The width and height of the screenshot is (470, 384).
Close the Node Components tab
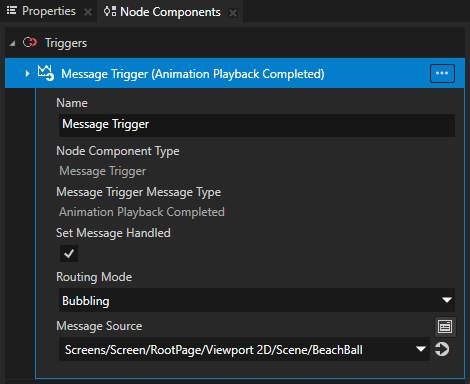point(233,13)
